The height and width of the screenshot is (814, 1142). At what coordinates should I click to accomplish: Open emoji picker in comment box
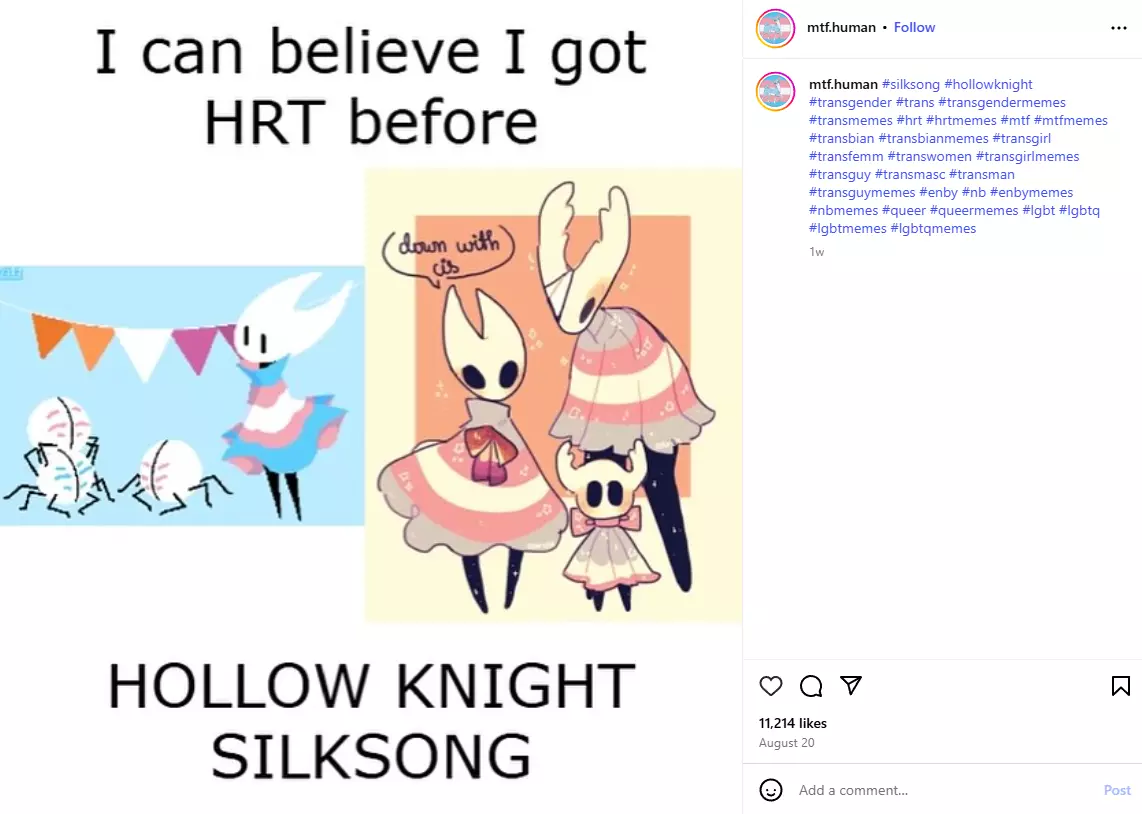click(x=771, y=790)
